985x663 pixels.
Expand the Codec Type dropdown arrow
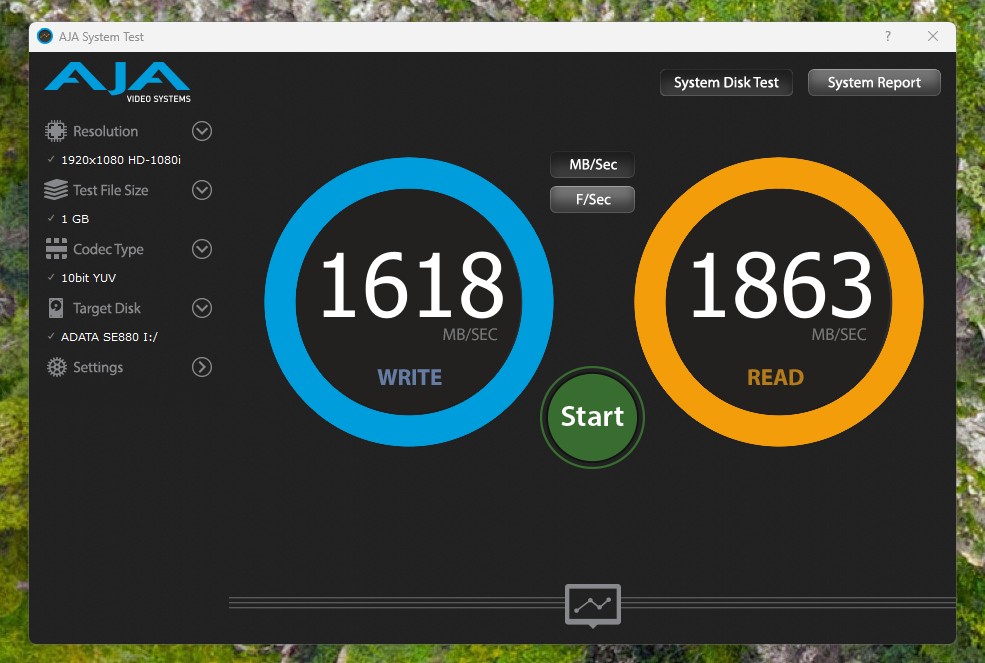click(202, 249)
